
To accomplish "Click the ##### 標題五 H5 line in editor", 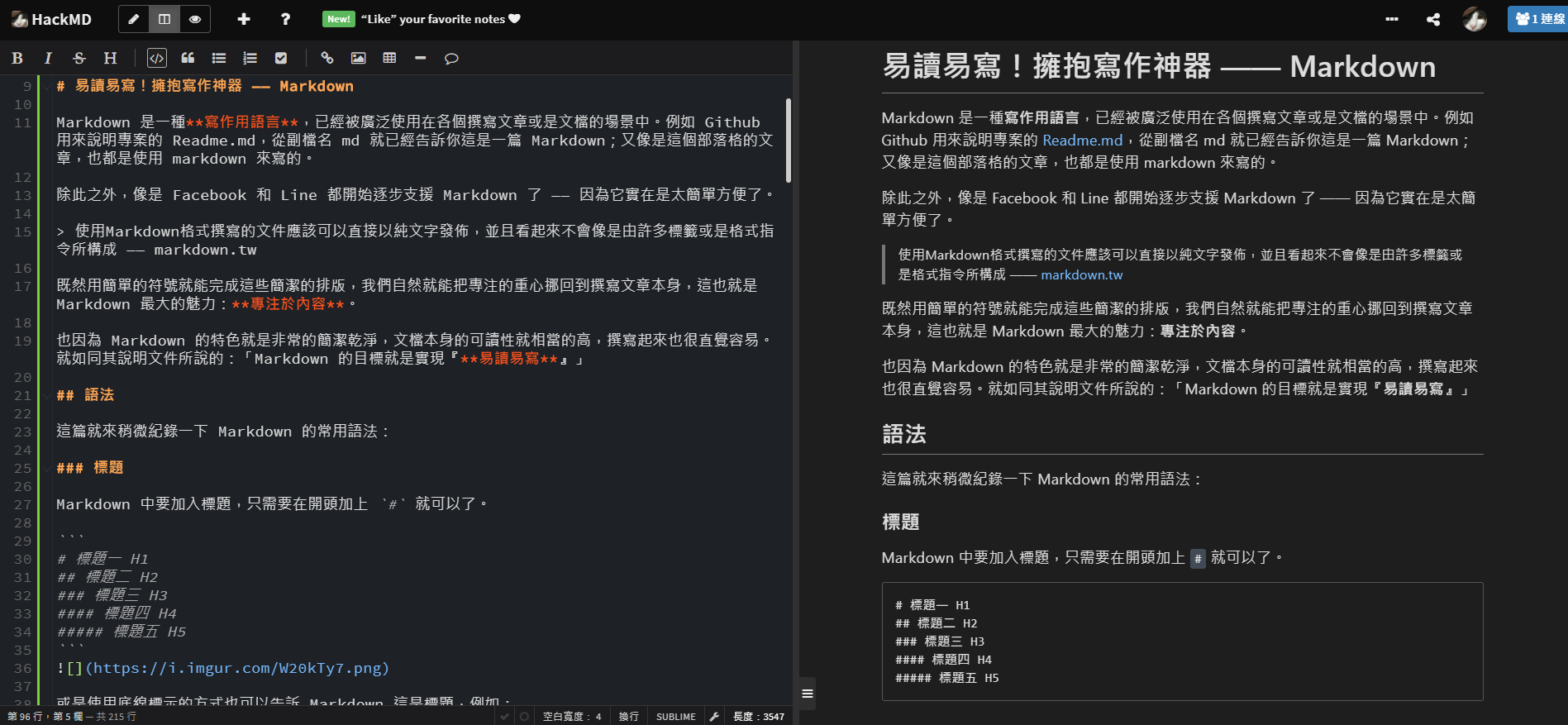I will (122, 632).
